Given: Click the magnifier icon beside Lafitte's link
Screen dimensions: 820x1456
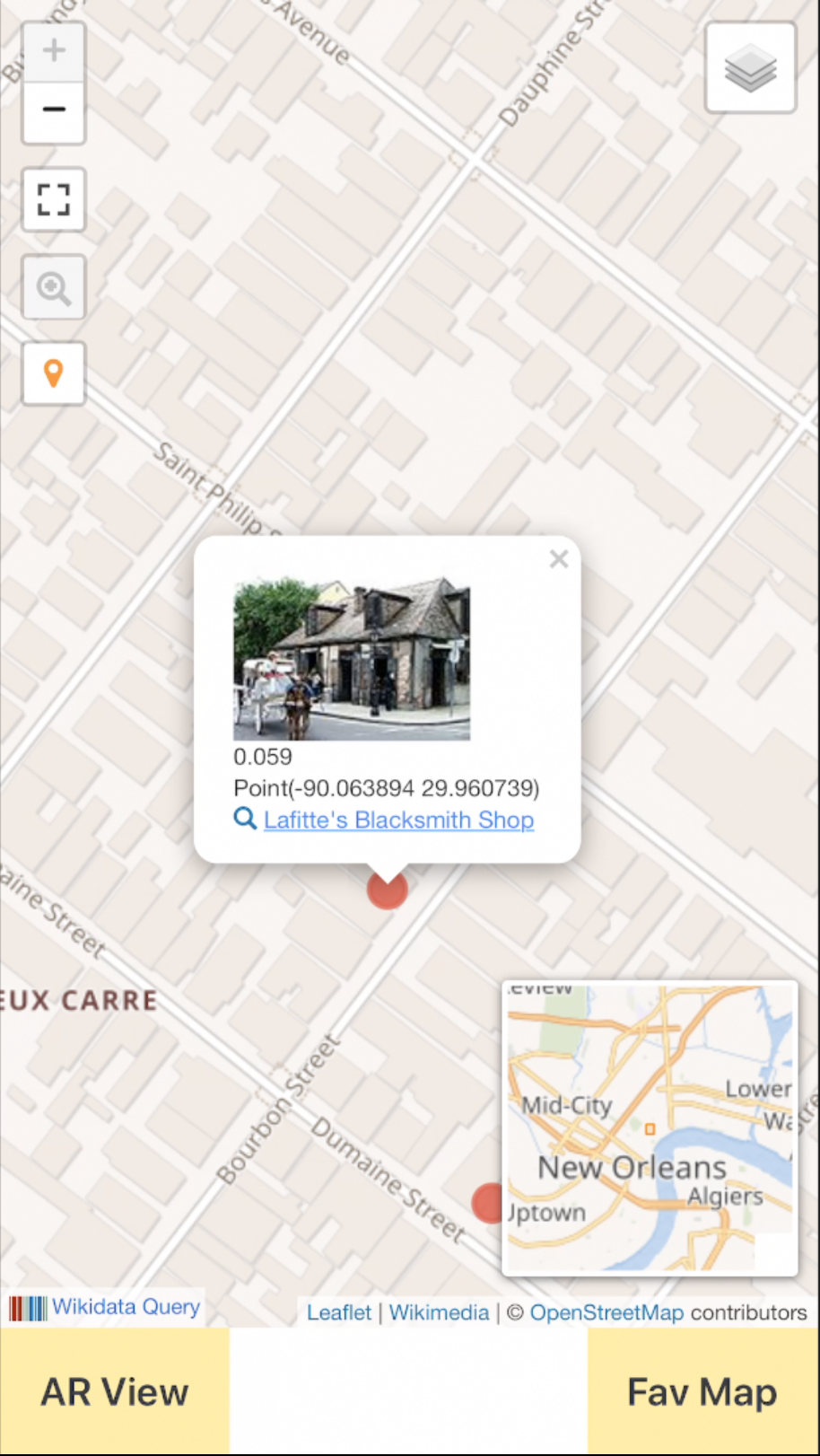Looking at the screenshot, I should (245, 819).
